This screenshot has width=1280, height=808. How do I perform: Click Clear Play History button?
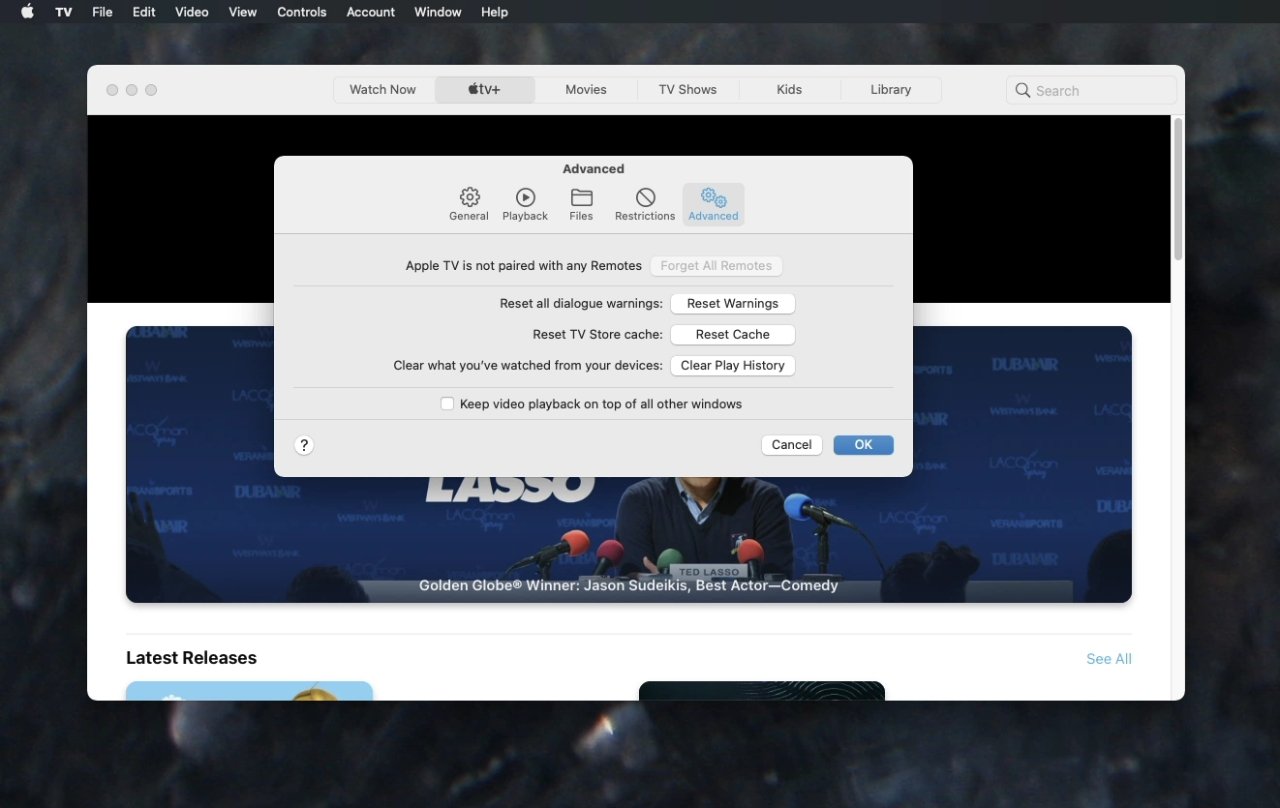point(732,365)
